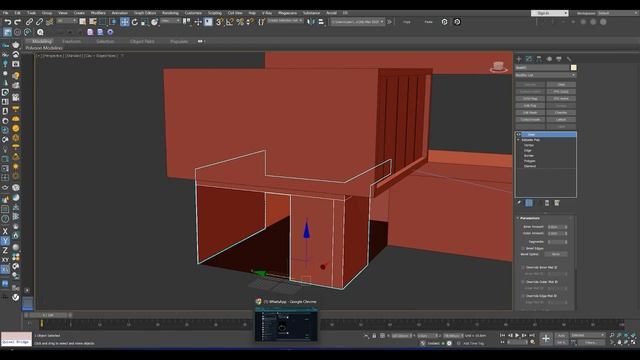This screenshot has height=360, width=640.
Task: Activate the Select Object tool
Action: [83, 22]
